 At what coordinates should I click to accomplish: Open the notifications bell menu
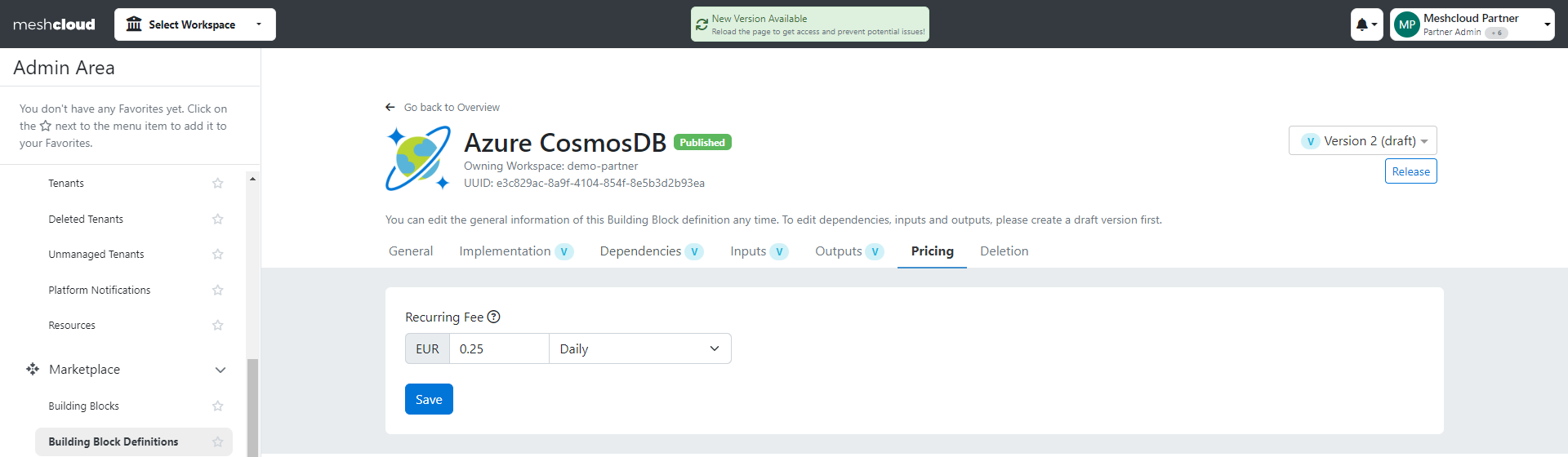1366,24
